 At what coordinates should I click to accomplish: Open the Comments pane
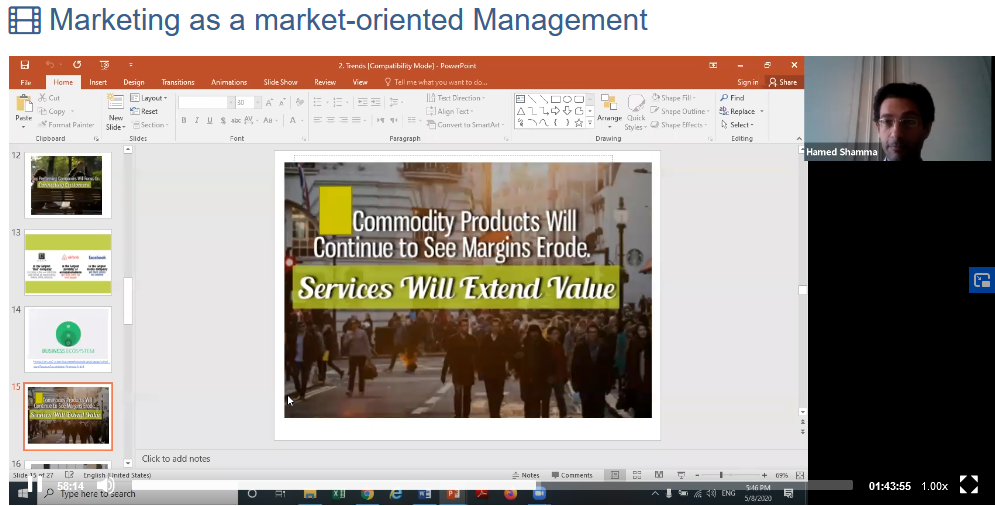[572, 475]
